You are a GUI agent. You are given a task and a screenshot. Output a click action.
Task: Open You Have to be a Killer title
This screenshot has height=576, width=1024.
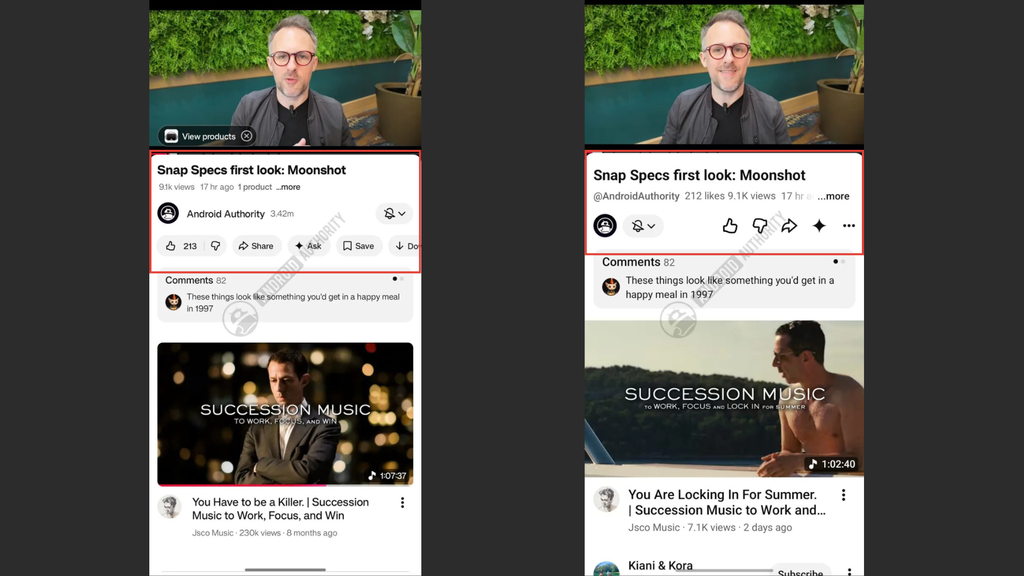(280, 509)
